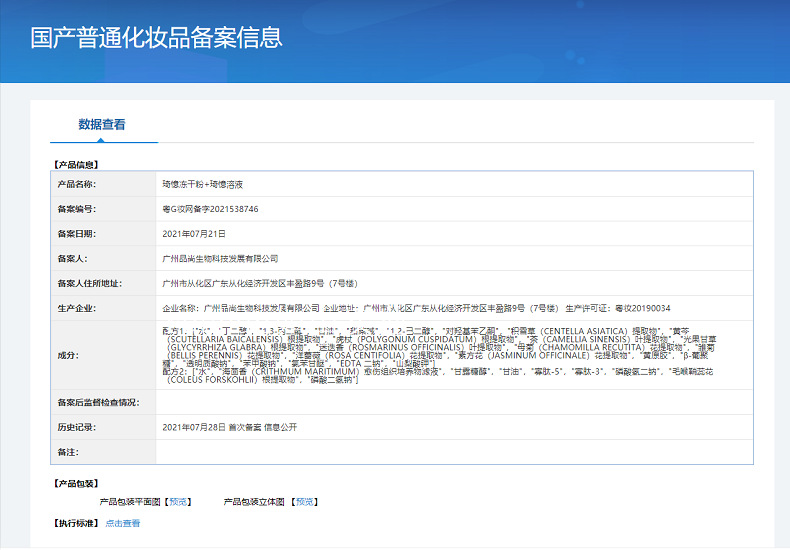The height and width of the screenshot is (550, 790).
Task: Click the page title 国产普通化妆品备案信息
Action: click(x=157, y=38)
